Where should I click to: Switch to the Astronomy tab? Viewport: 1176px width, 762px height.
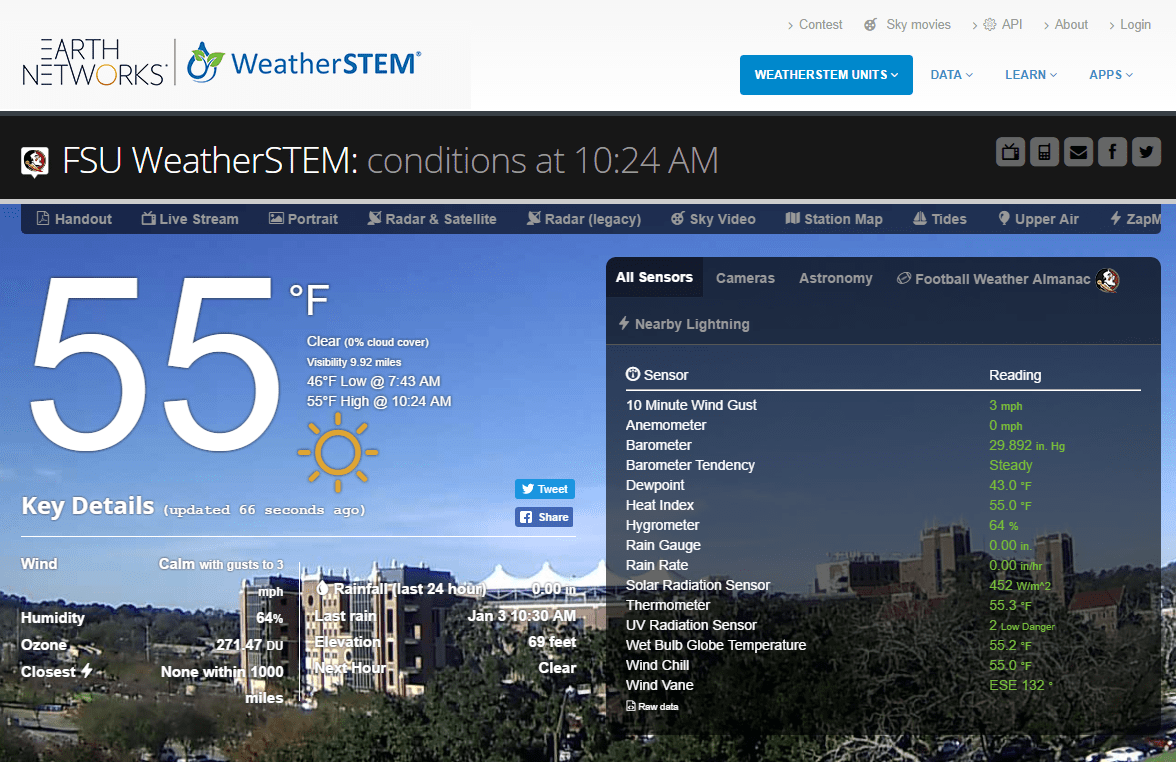click(836, 278)
